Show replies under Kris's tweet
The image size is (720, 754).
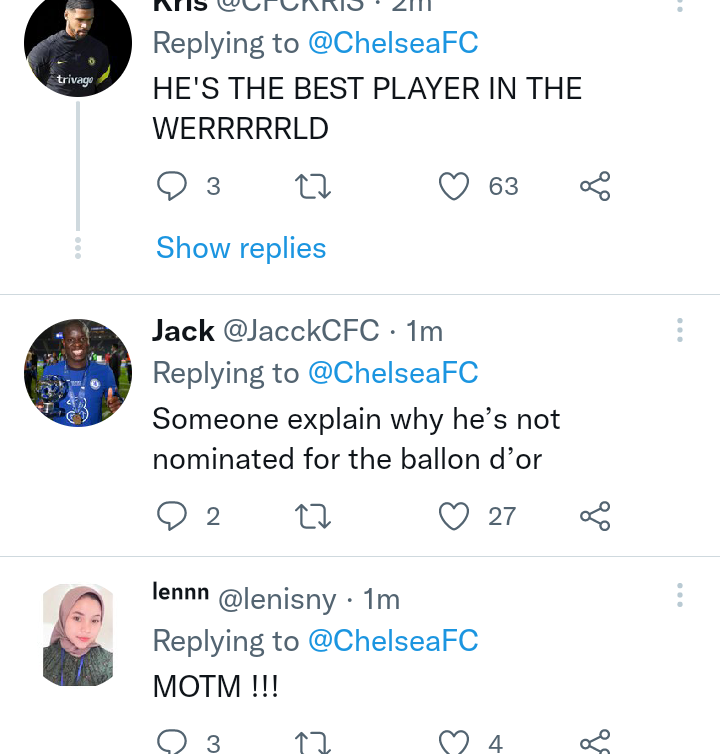pyautogui.click(x=241, y=248)
